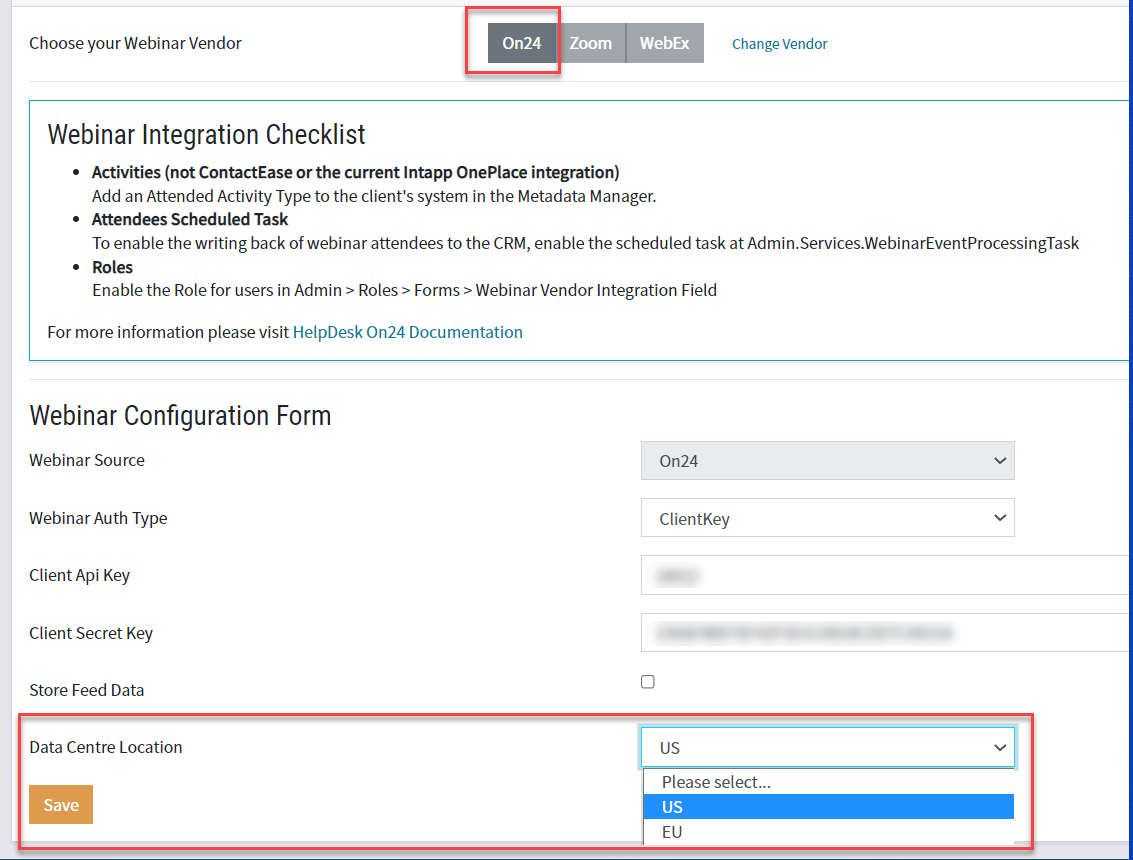Click 'Webinar Configuration Form' heading

(x=181, y=416)
